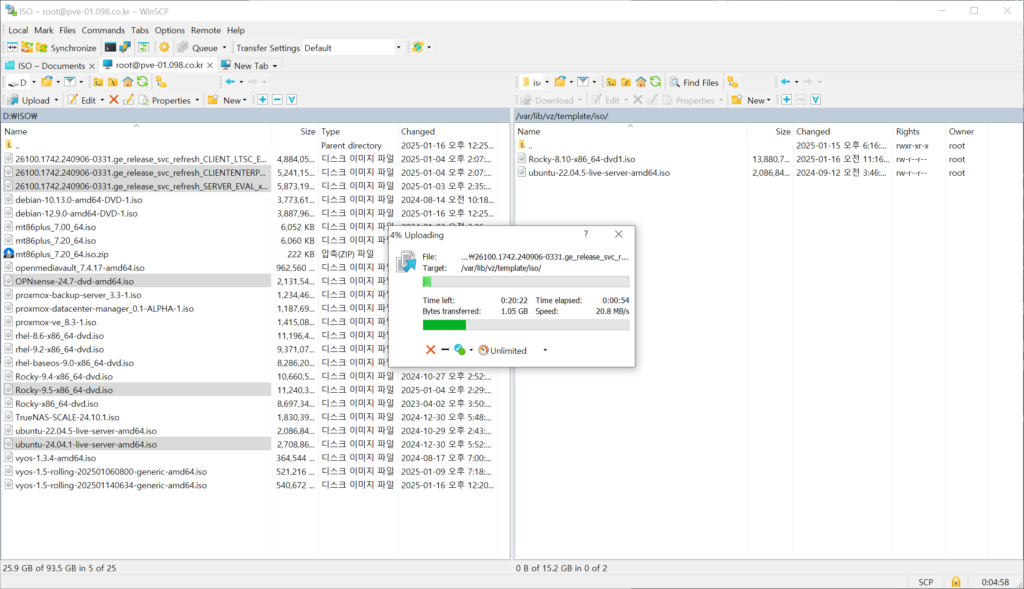The image size is (1024, 589).
Task: Open a New Tab session
Action: 249,65
